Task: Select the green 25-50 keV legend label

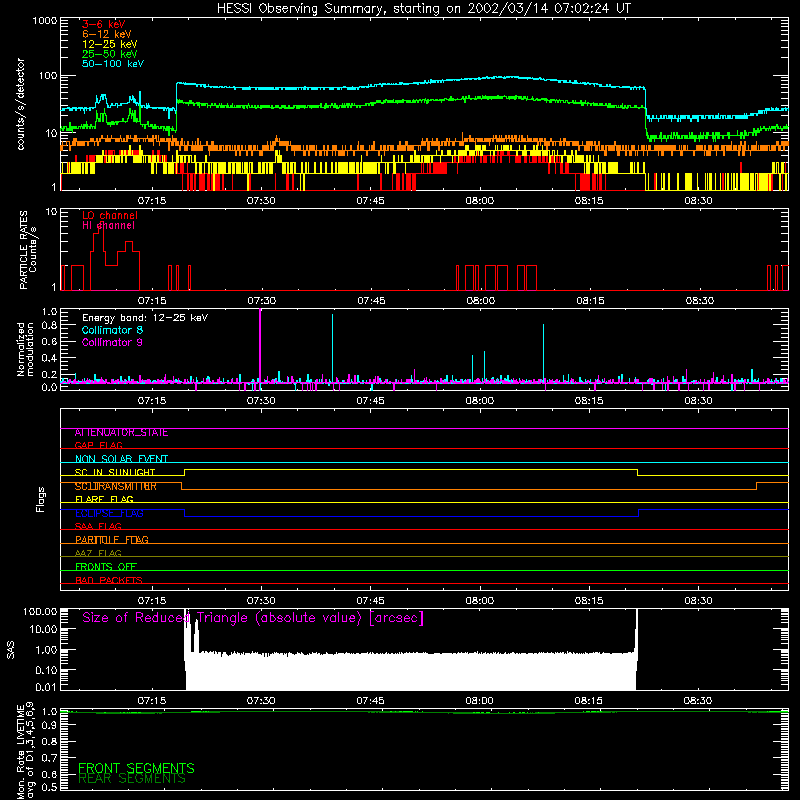Action: point(110,54)
